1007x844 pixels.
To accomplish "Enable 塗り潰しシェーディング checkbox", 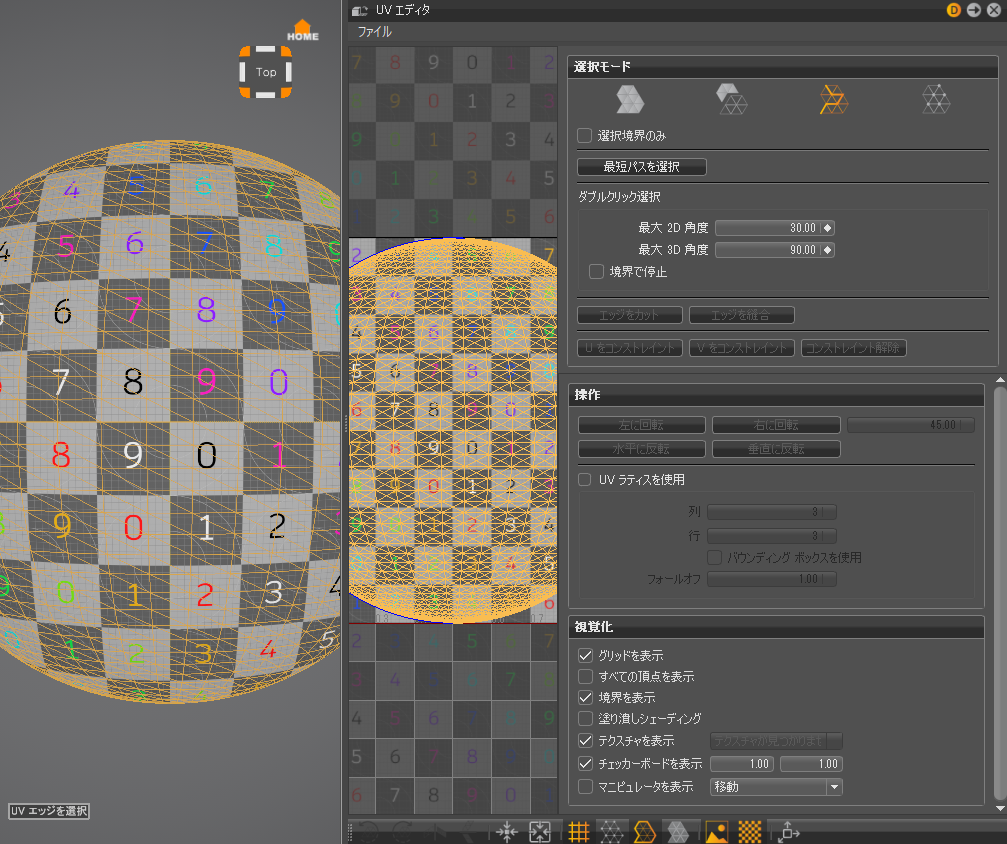I will coord(585,718).
